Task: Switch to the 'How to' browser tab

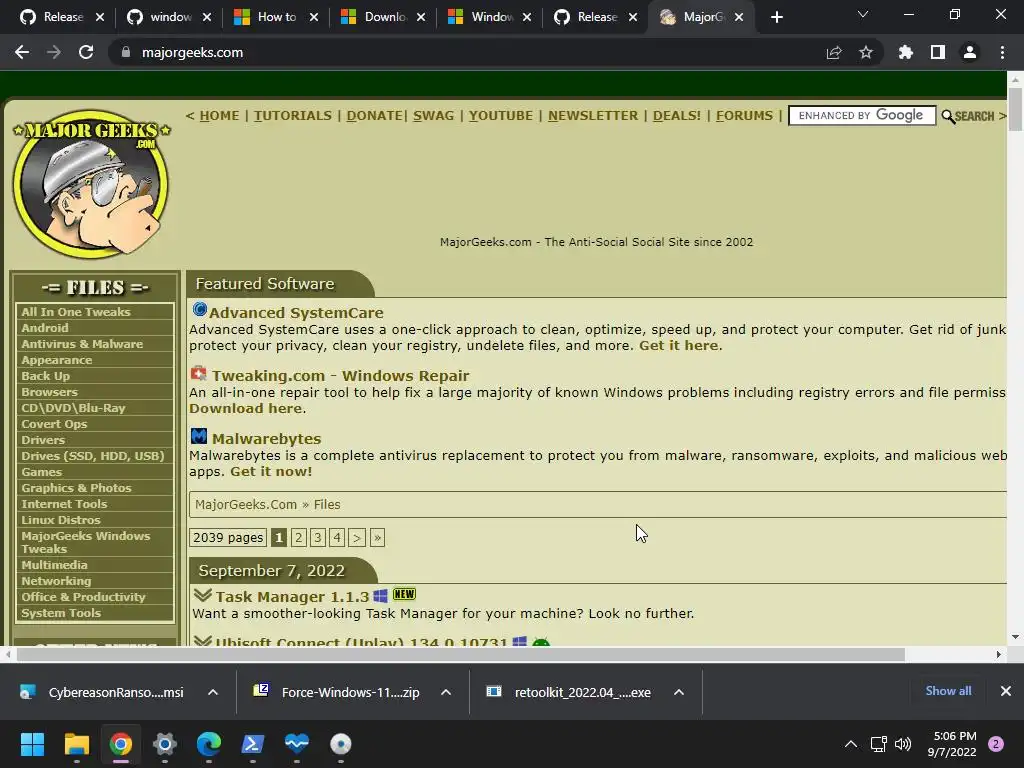Action: click(x=277, y=17)
